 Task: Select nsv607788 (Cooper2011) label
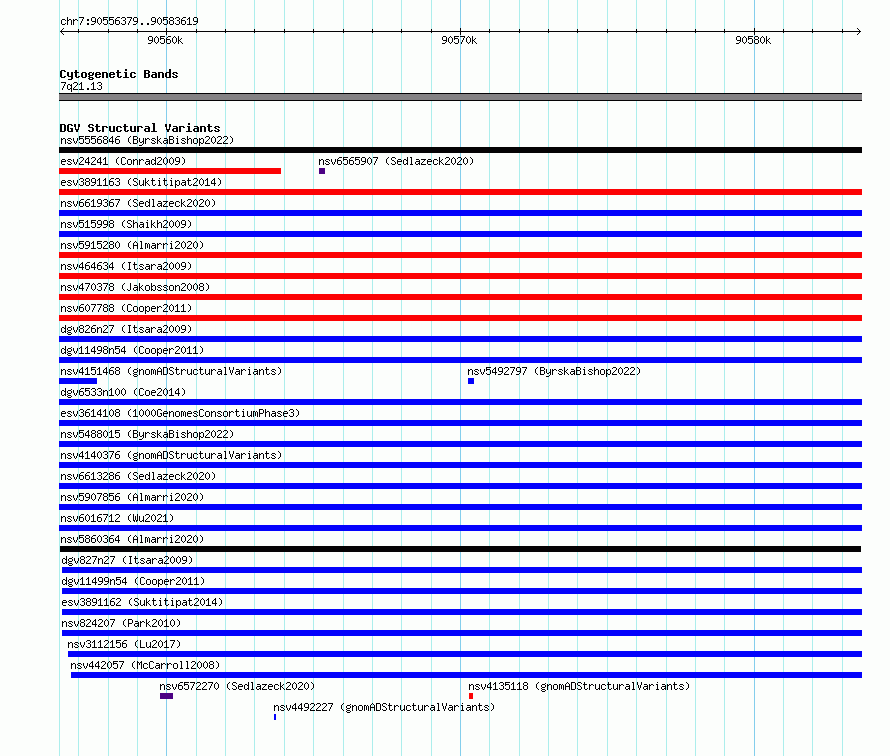[126, 308]
